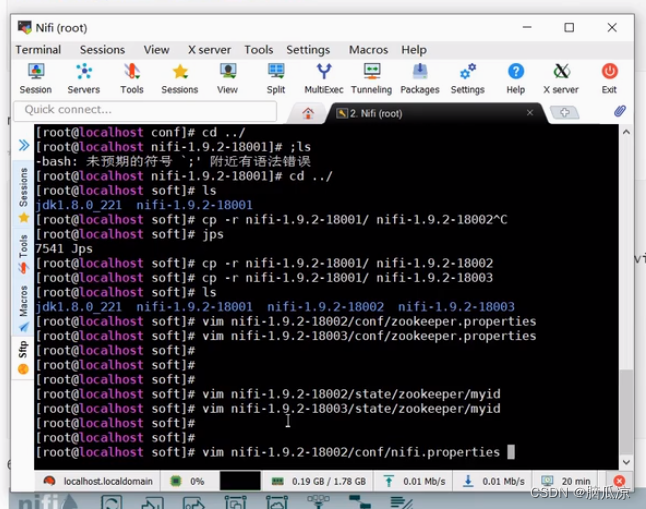Open a new tab with plus button

pyautogui.click(x=564, y=112)
